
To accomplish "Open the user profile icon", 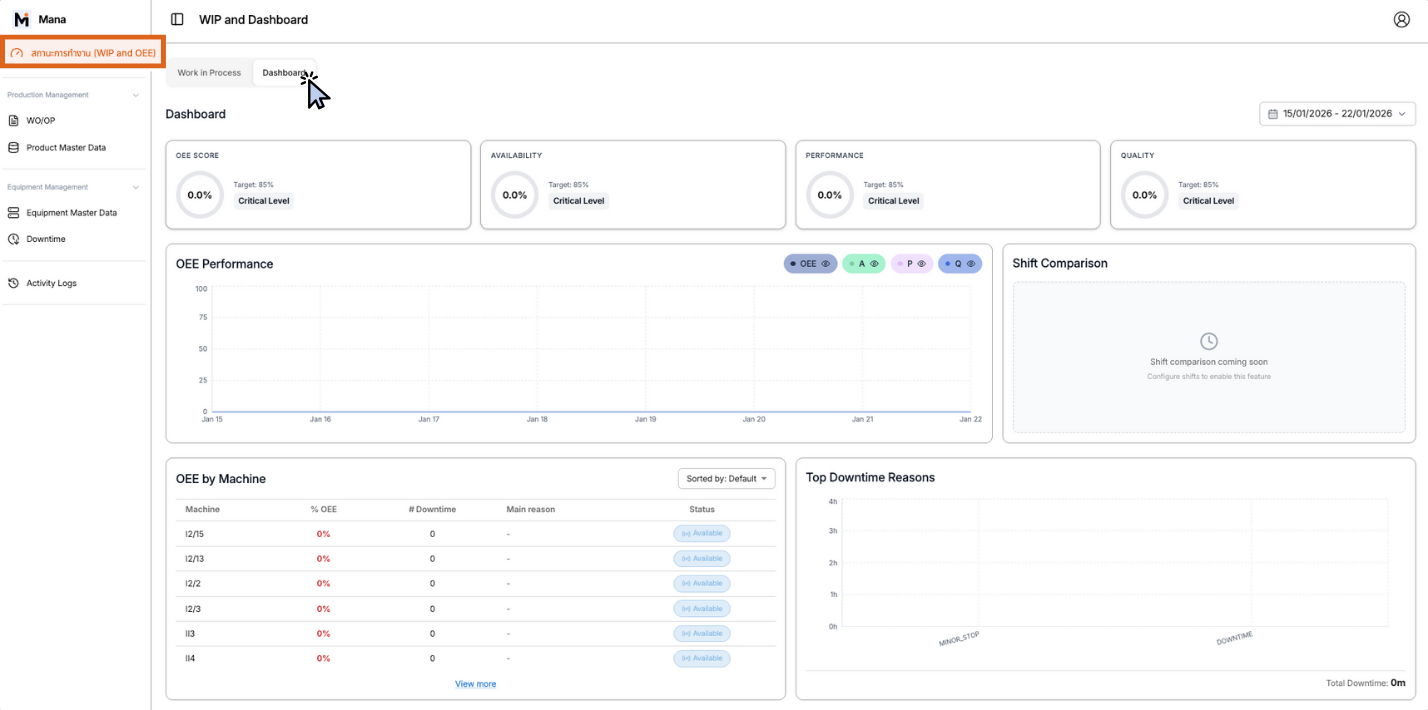I will [x=1403, y=19].
